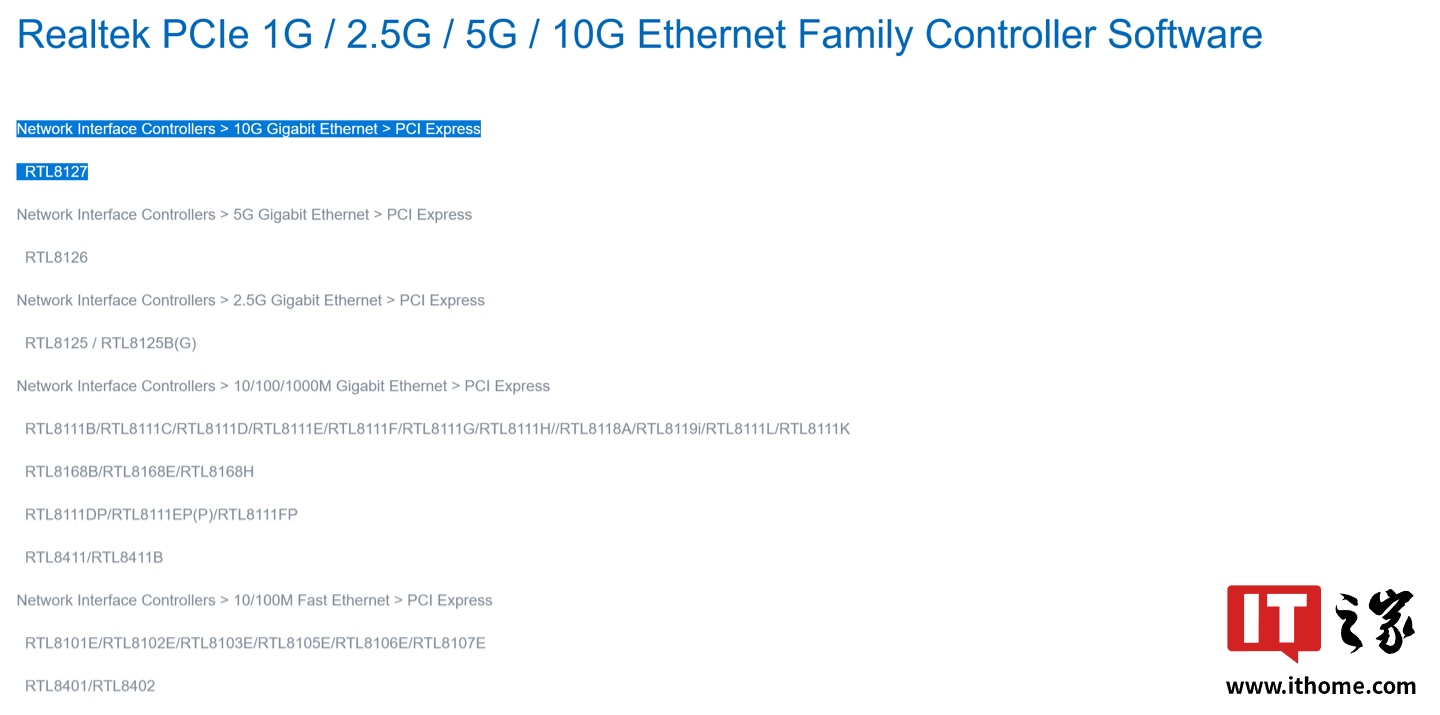1440x715 pixels.
Task: Select the RTL8168B/RTL8168E/RTL8168H entry
Action: pos(140,472)
